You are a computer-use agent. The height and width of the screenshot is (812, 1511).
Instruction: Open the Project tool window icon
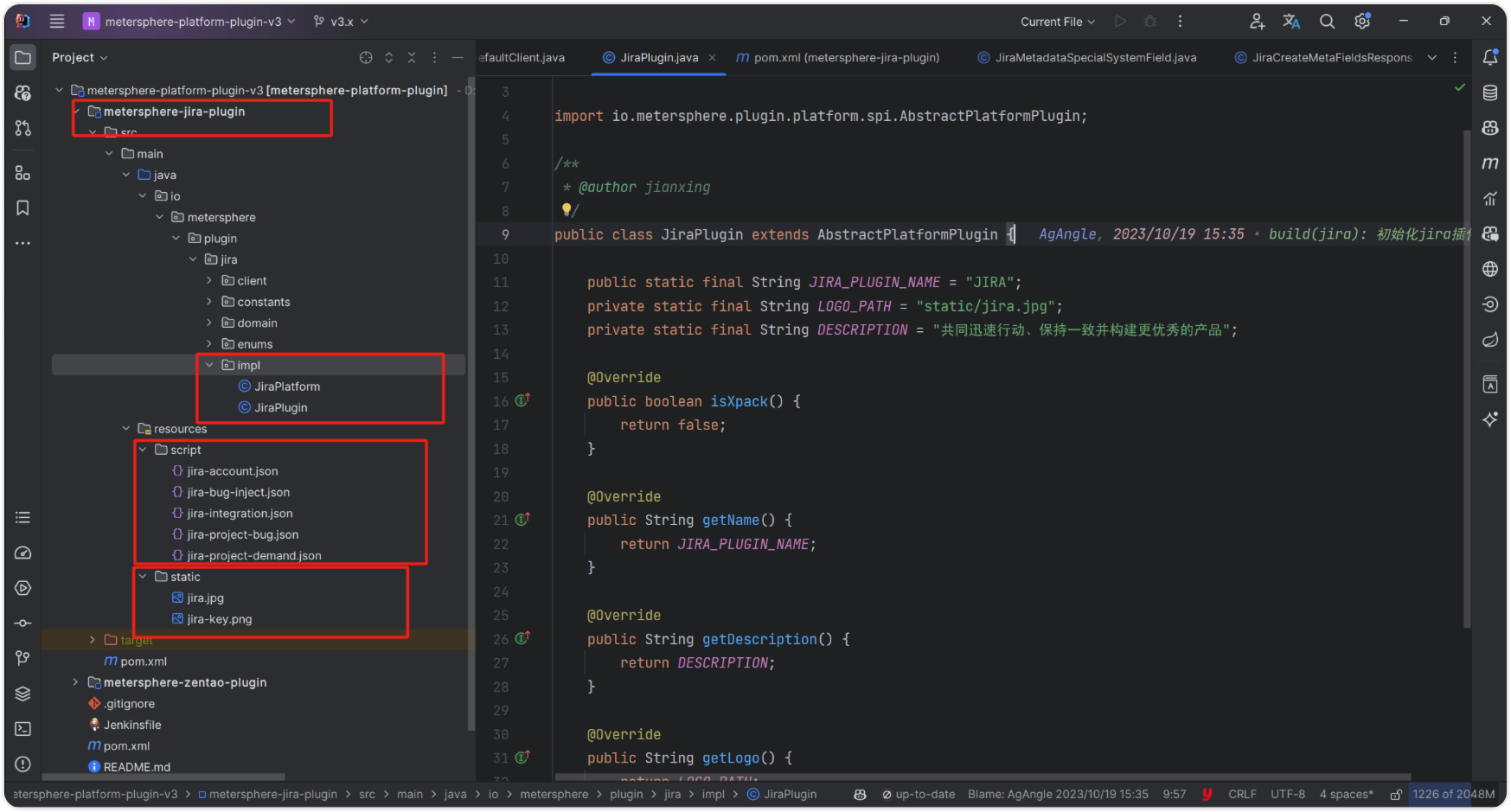click(23, 58)
